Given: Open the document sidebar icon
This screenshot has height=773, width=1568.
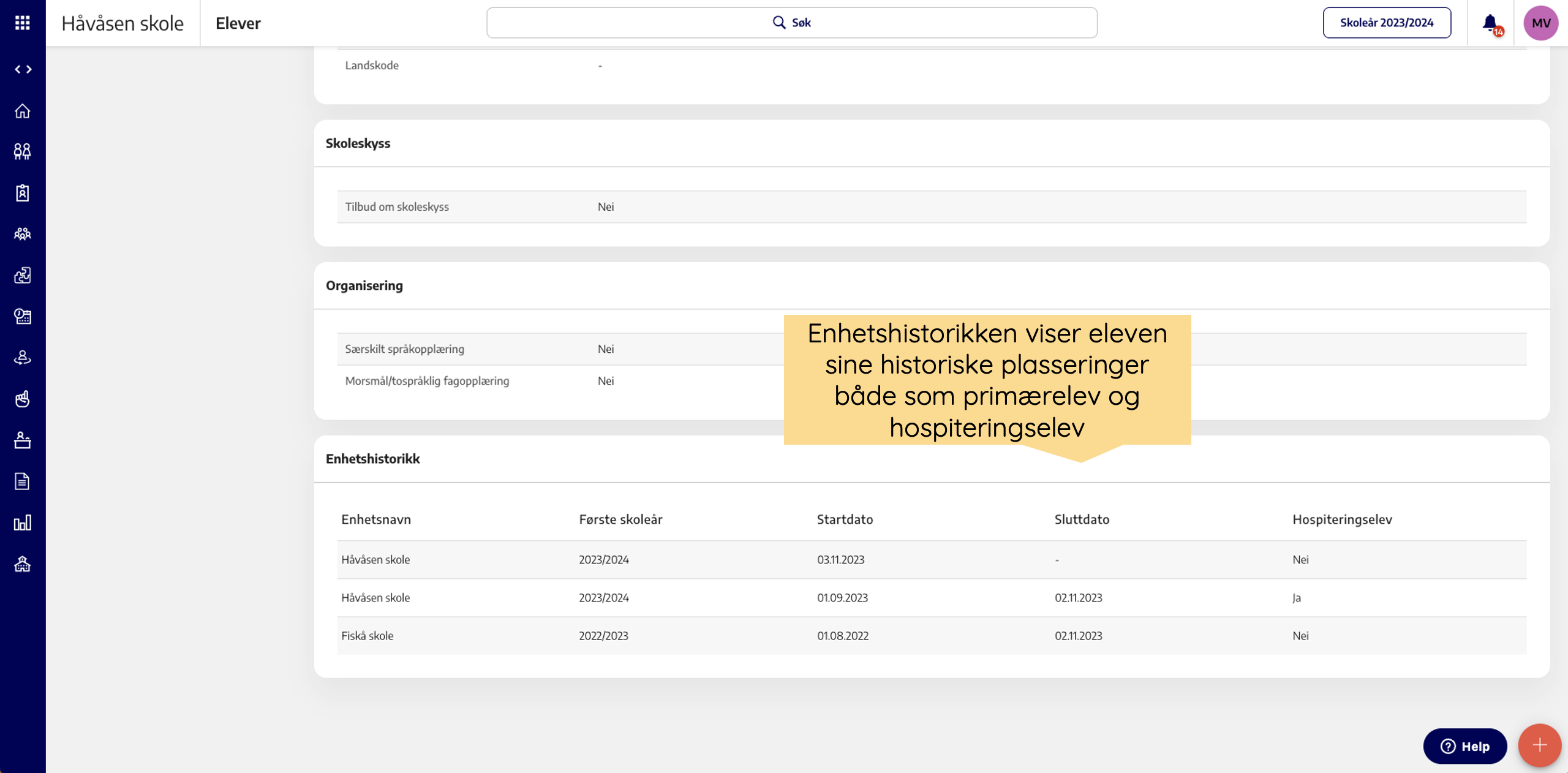Looking at the screenshot, I should point(23,481).
